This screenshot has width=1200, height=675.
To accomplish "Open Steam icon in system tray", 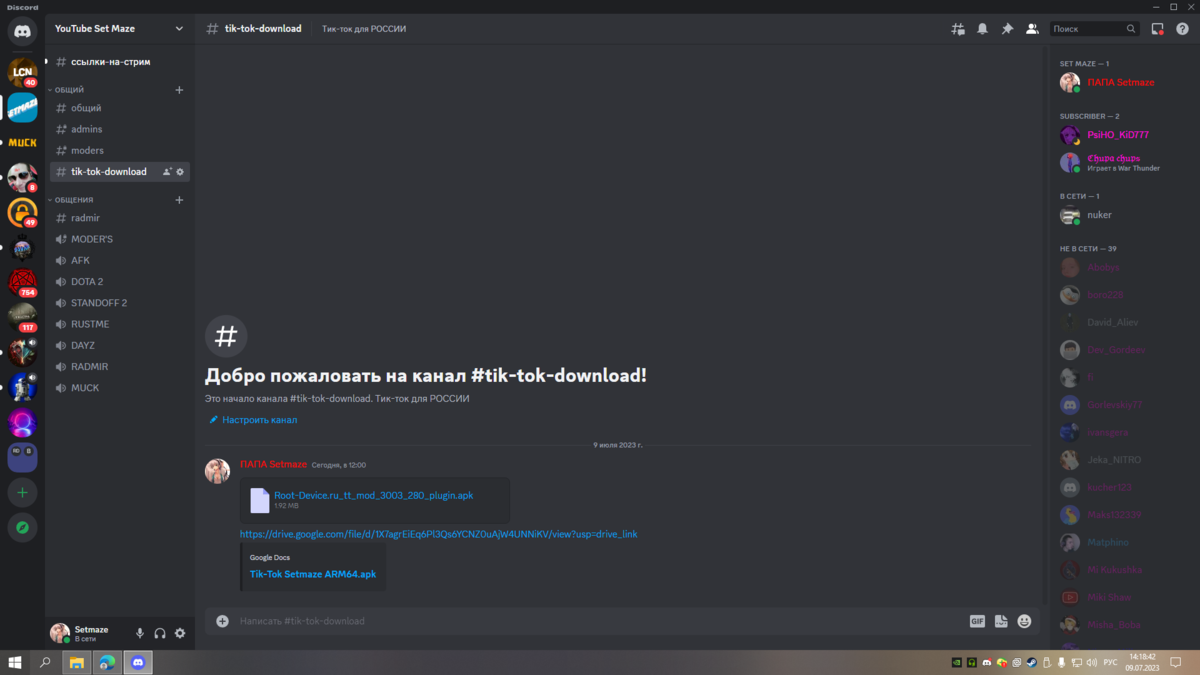I will [1031, 662].
